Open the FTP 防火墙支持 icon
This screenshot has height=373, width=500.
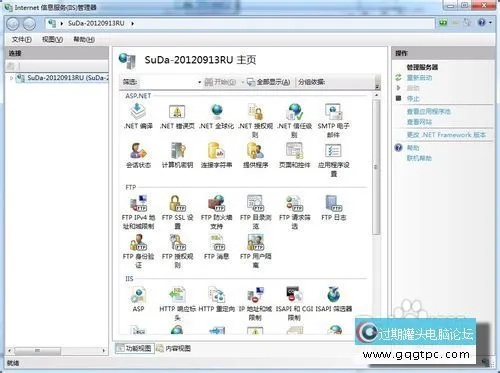[x=216, y=212]
